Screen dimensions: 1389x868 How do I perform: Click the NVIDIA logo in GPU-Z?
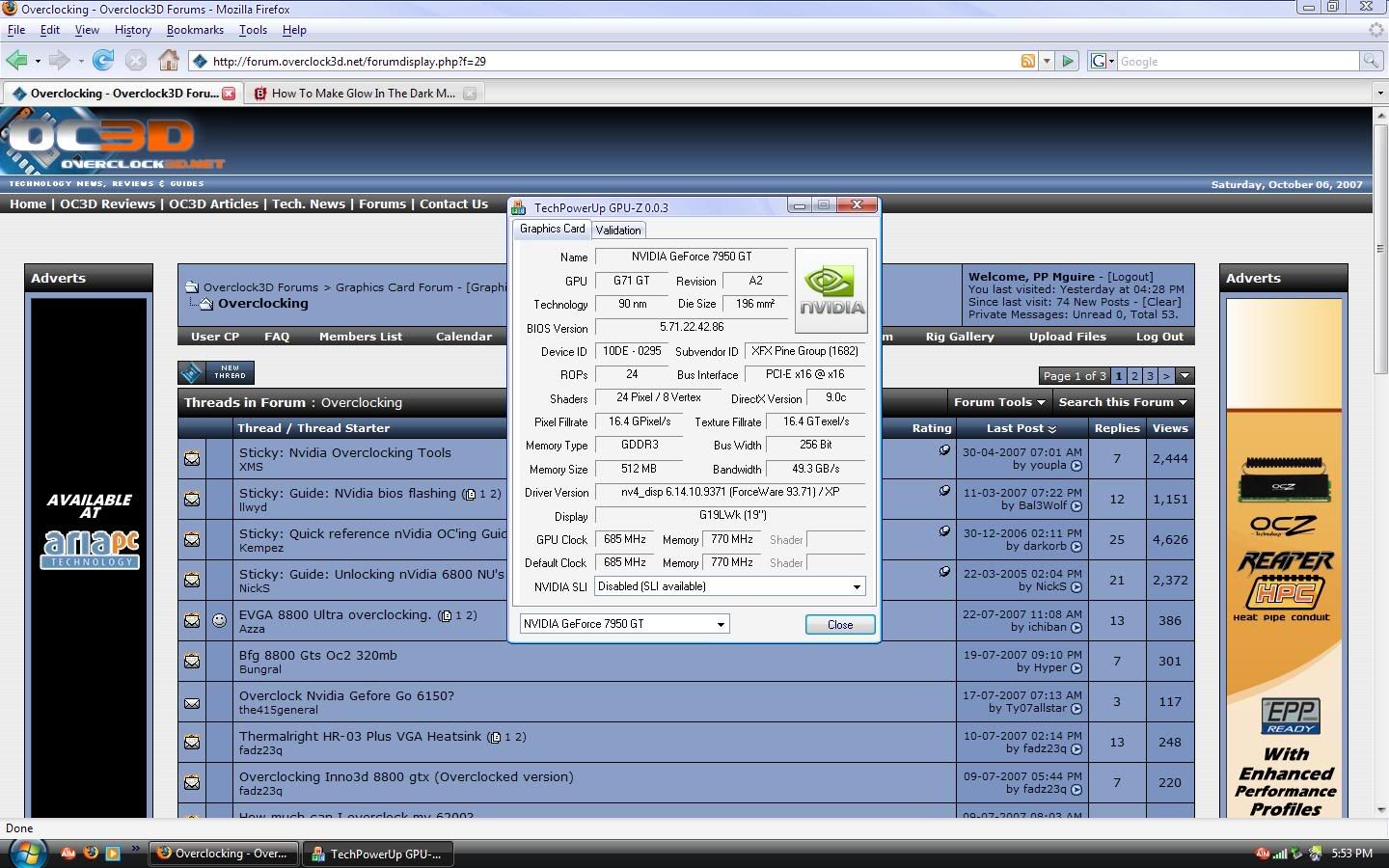pyautogui.click(x=831, y=290)
